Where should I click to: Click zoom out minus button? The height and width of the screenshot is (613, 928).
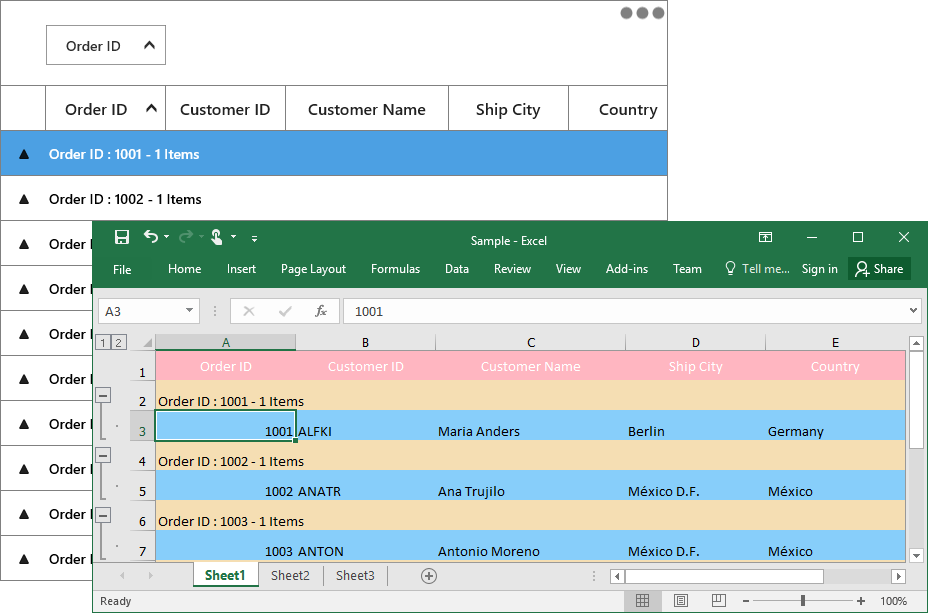746,601
